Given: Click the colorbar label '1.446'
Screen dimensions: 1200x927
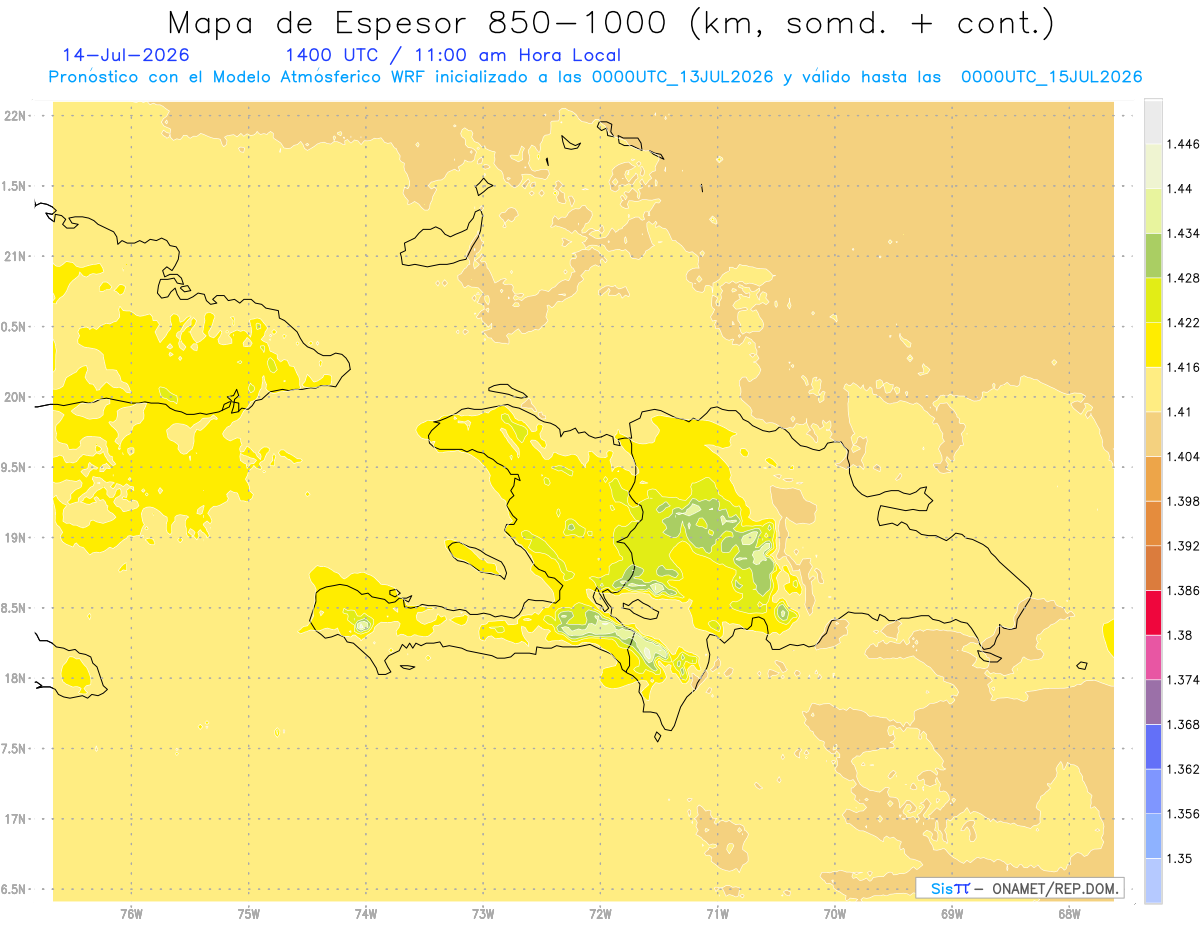Looking at the screenshot, I should click(1182, 144).
